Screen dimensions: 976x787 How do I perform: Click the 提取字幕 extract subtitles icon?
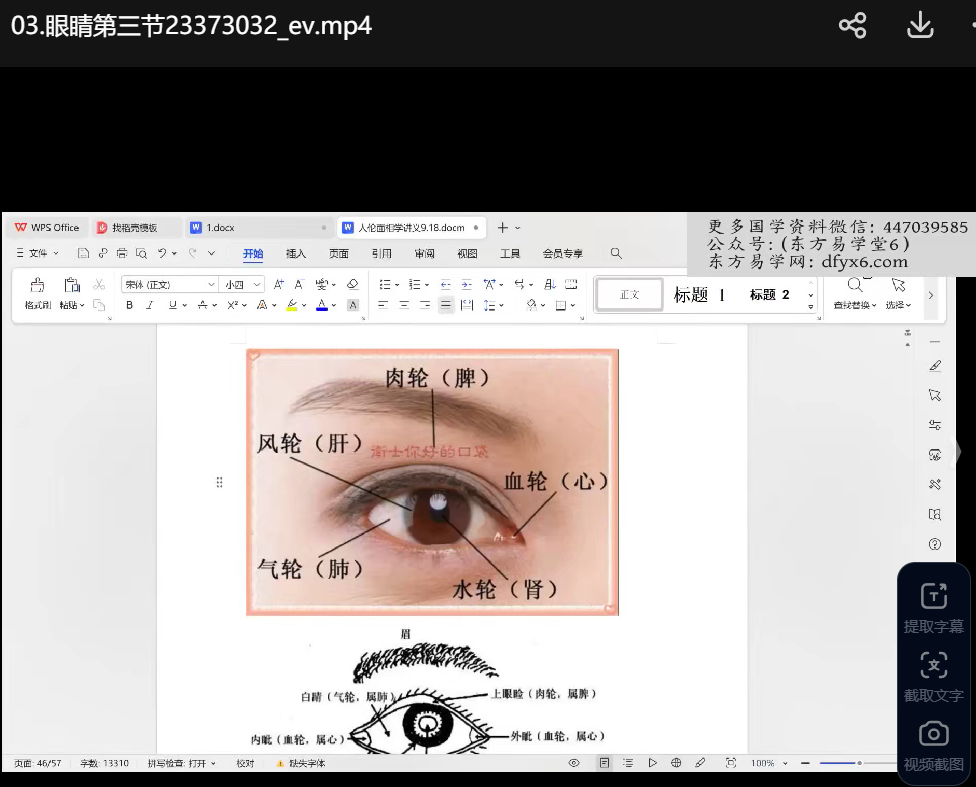(x=933, y=597)
